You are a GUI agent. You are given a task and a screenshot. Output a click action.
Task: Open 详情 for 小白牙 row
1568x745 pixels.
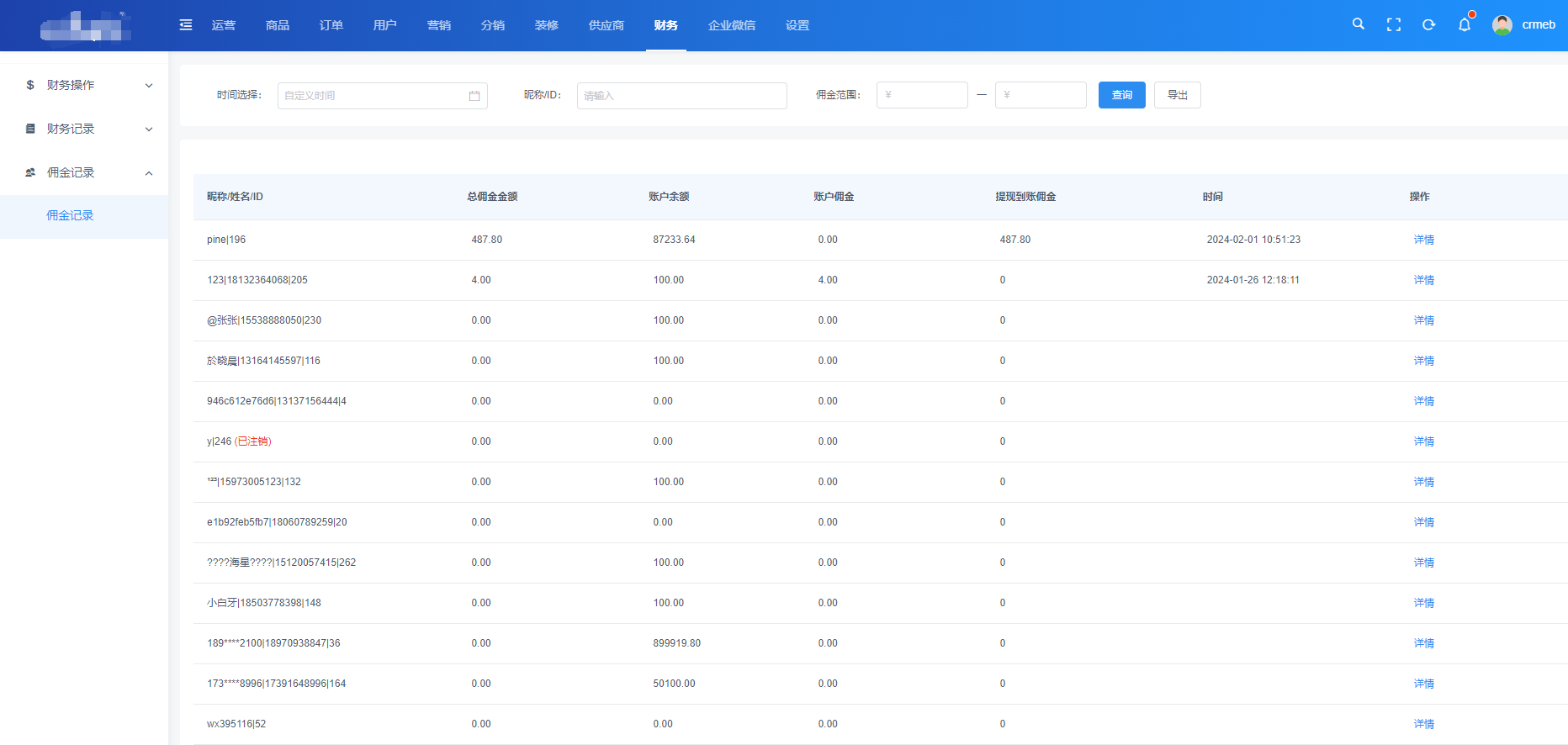[1424, 603]
